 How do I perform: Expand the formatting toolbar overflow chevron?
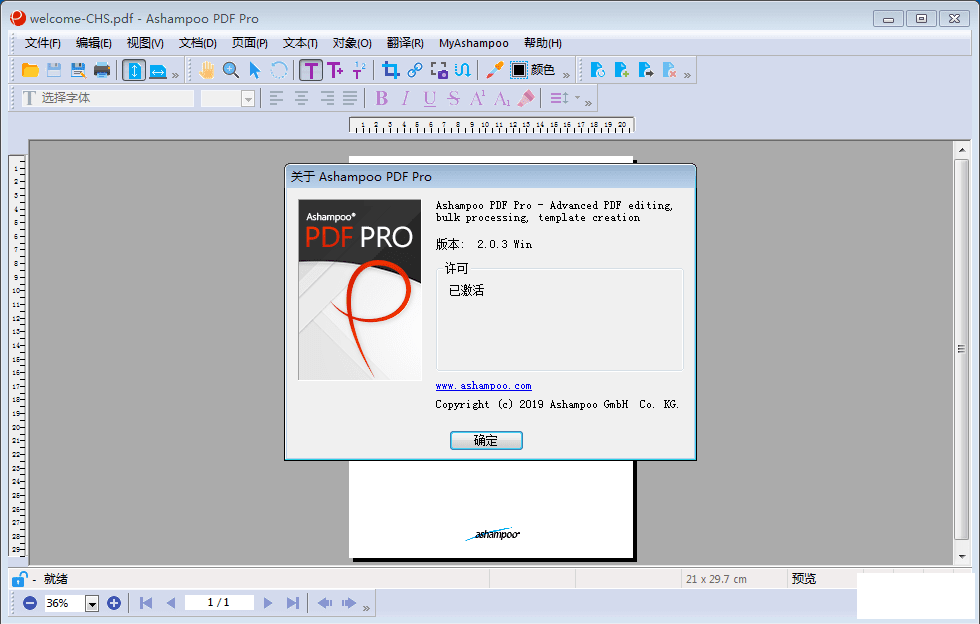click(x=588, y=103)
